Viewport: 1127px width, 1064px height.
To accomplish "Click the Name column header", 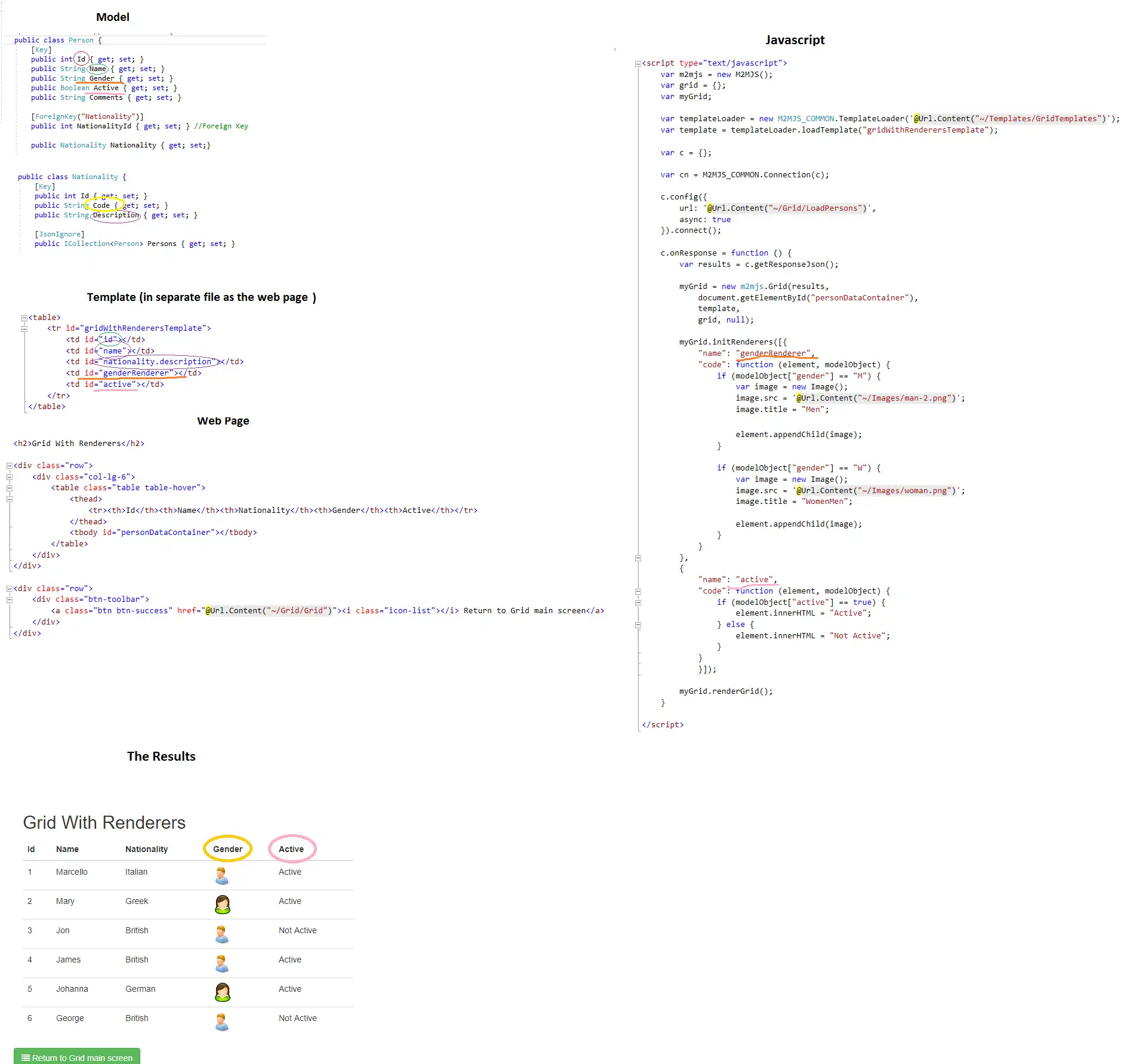I will click(67, 849).
